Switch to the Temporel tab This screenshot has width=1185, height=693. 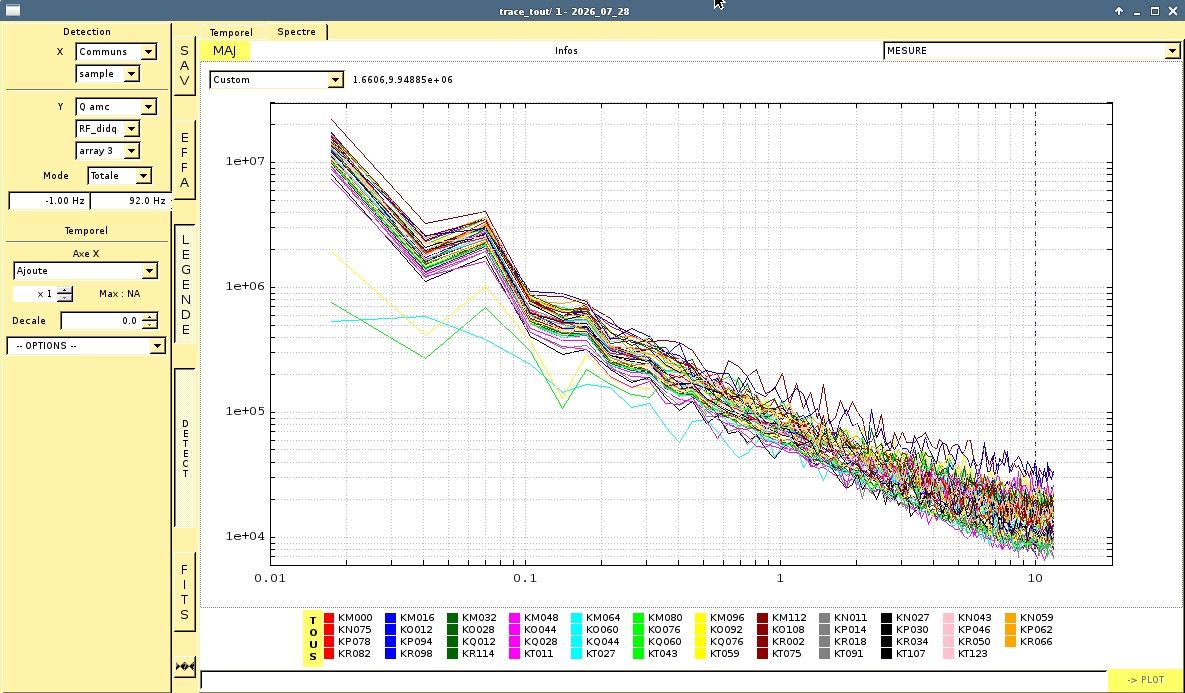231,32
